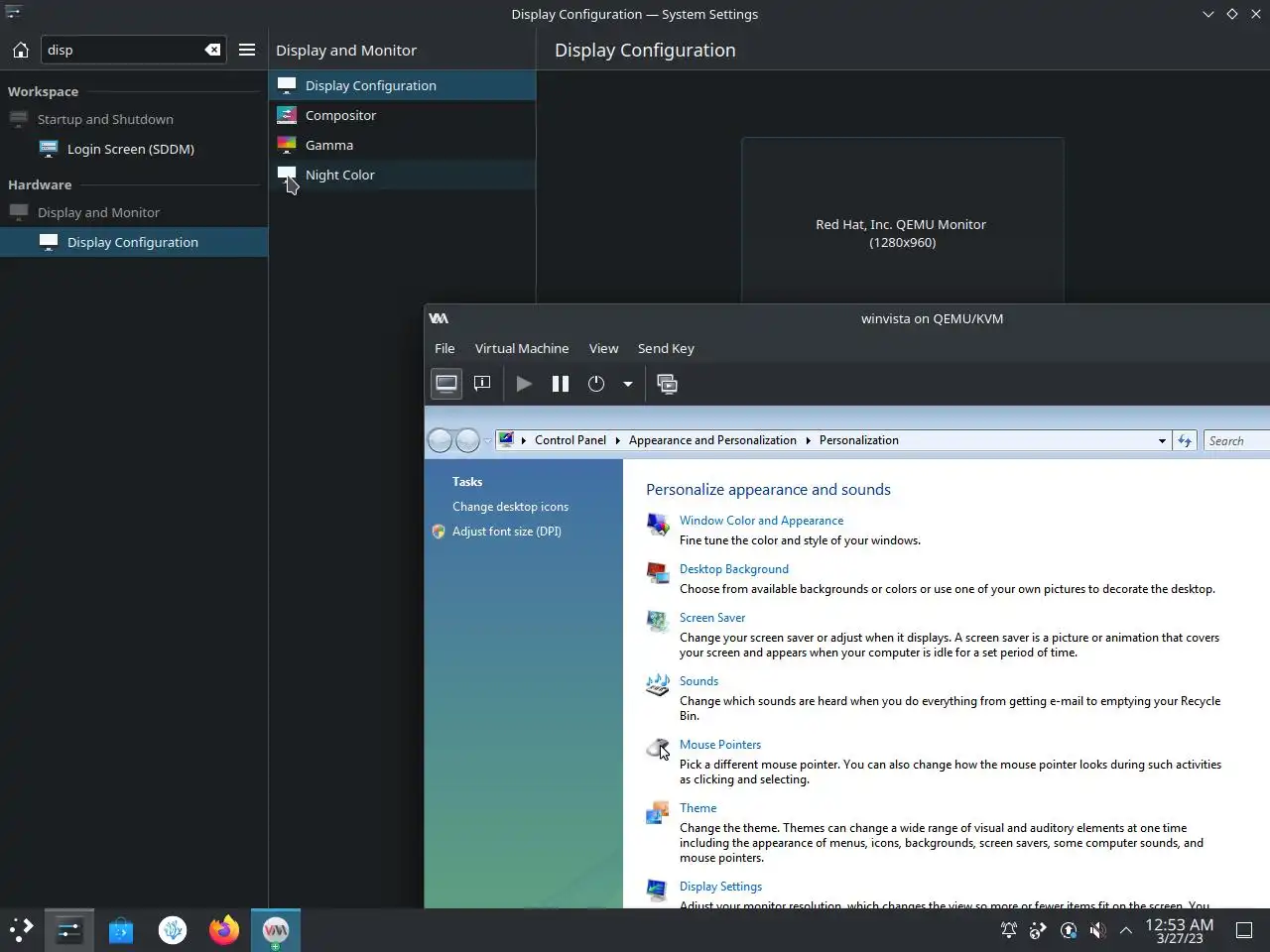Go to System Settings home view

tap(20, 50)
